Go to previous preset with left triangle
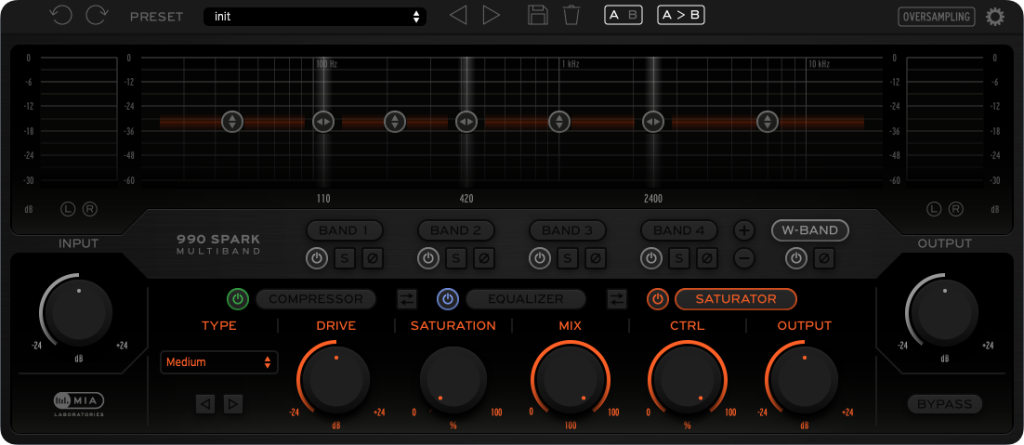This screenshot has width=1024, height=445. click(458, 16)
